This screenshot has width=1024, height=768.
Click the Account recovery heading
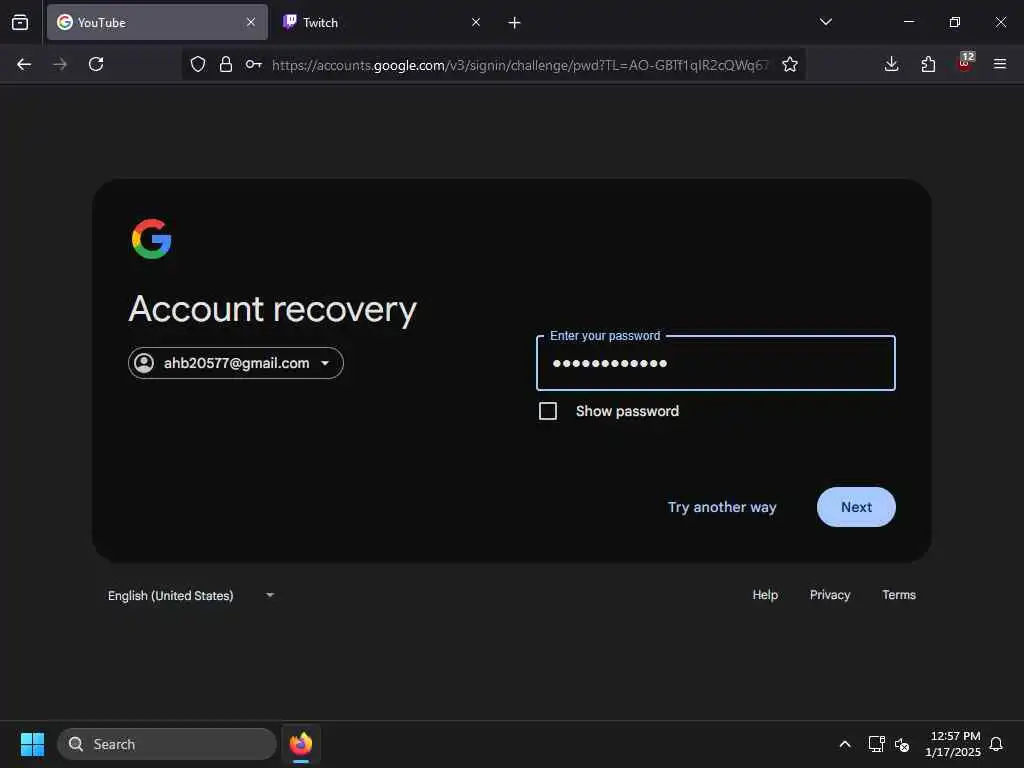[x=272, y=310]
